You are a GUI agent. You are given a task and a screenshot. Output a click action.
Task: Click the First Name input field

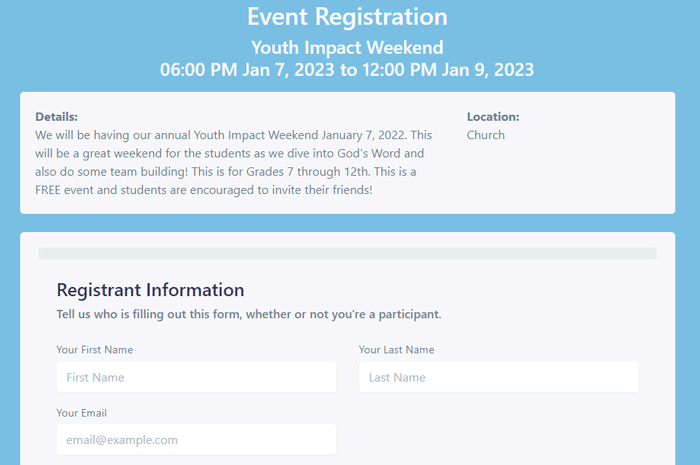[x=196, y=377]
